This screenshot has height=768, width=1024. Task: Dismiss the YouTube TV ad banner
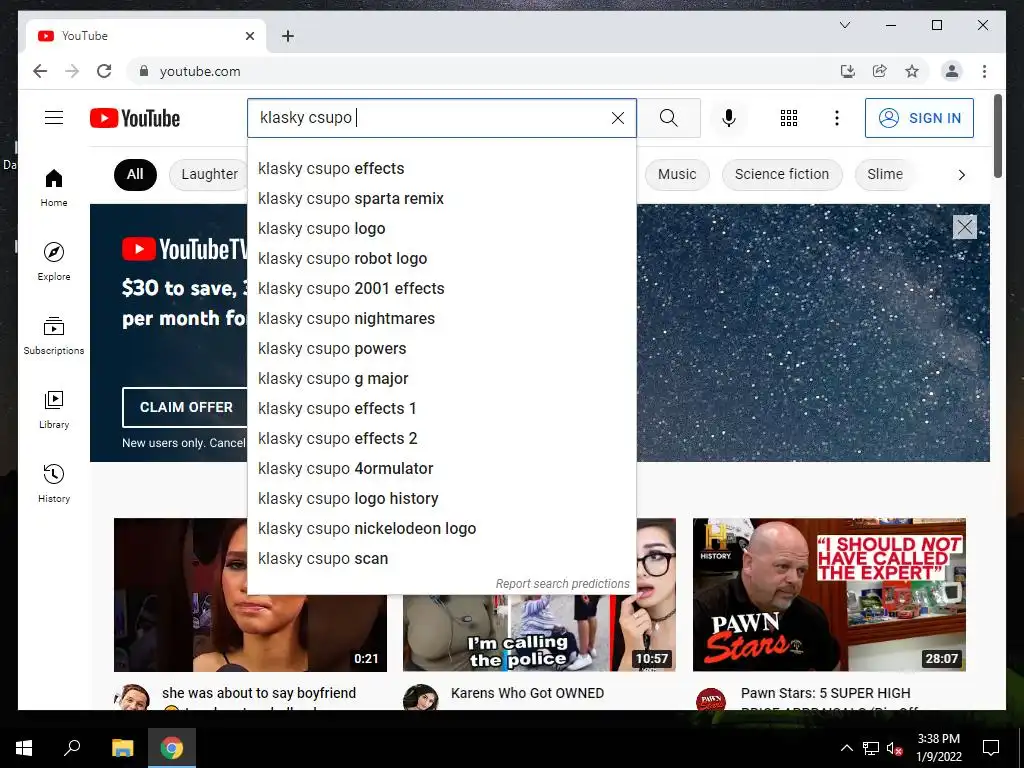click(965, 227)
